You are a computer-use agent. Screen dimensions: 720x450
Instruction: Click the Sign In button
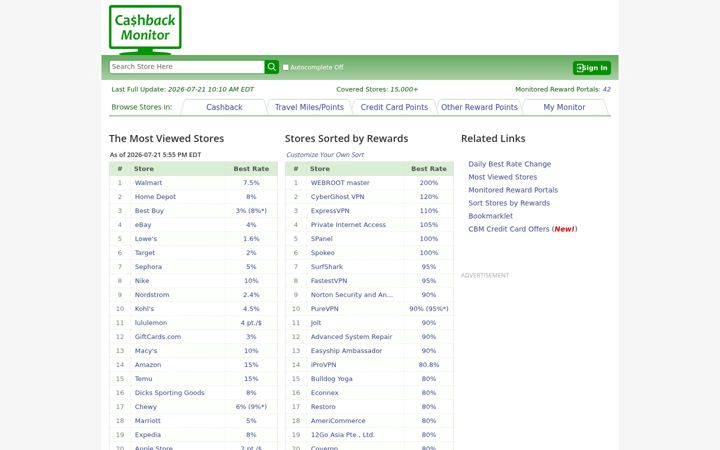click(591, 68)
